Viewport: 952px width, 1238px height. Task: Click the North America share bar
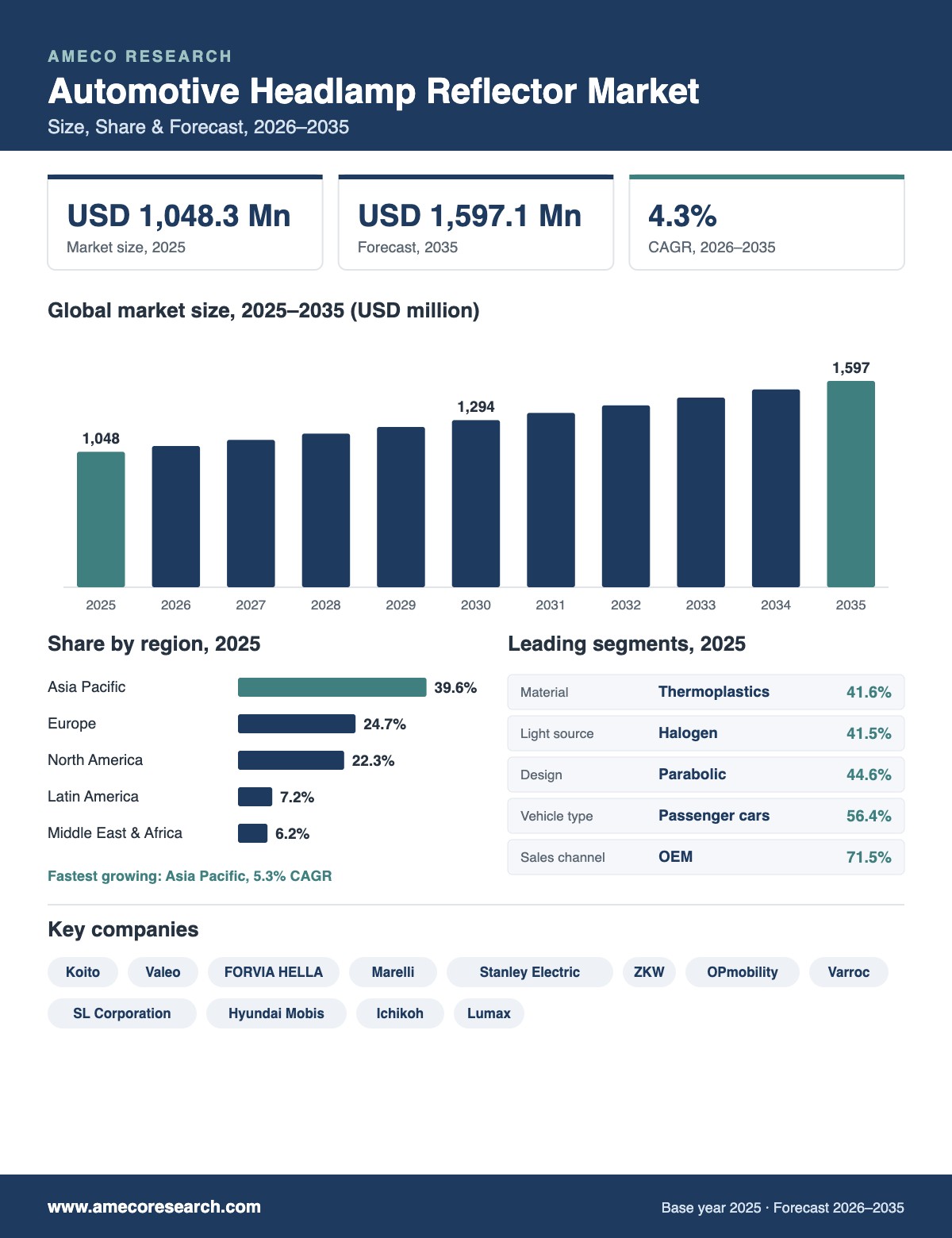tap(291, 760)
